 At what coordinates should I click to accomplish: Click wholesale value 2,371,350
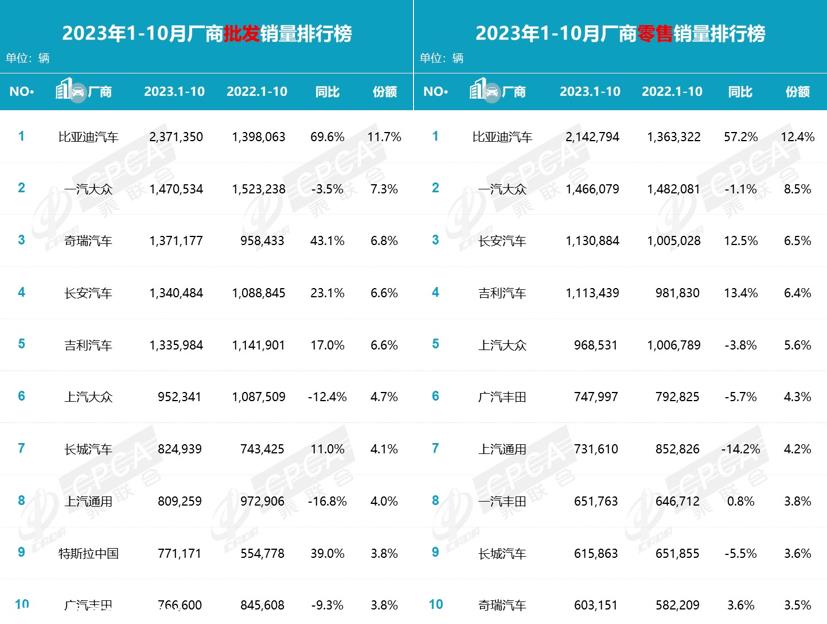(x=176, y=137)
